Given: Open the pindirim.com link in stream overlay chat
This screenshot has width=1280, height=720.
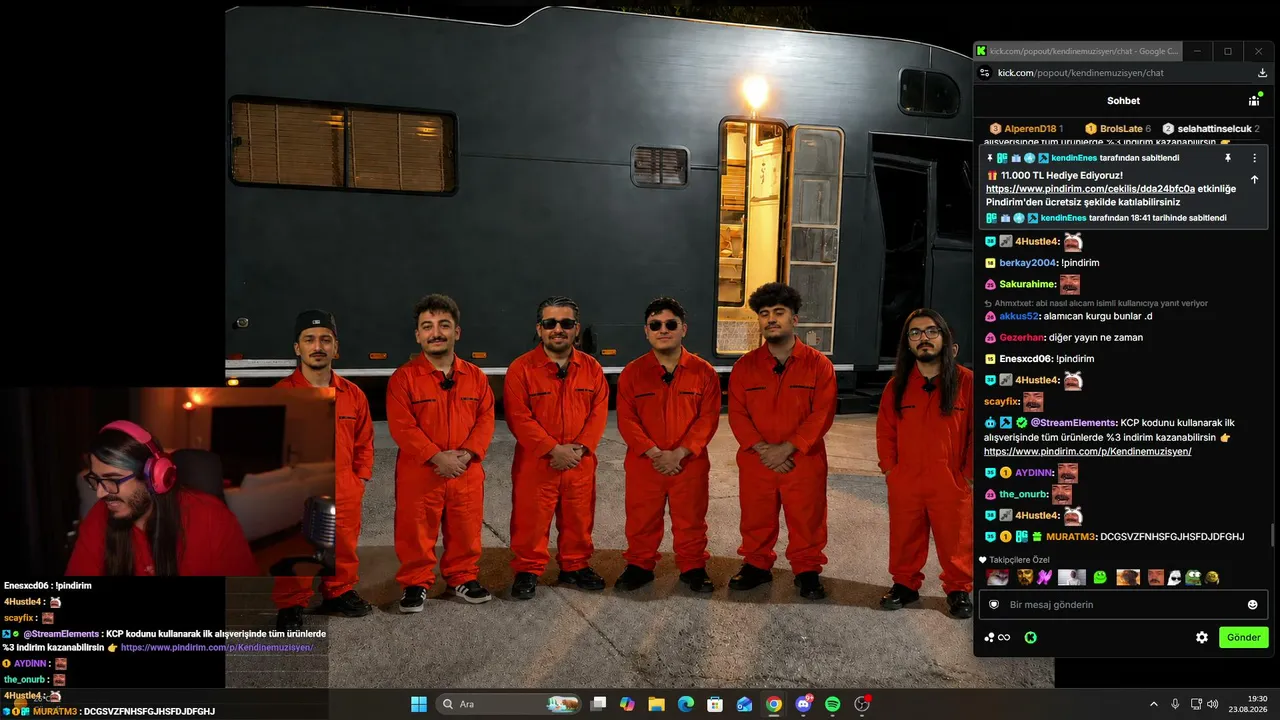Looking at the screenshot, I should click(217, 647).
